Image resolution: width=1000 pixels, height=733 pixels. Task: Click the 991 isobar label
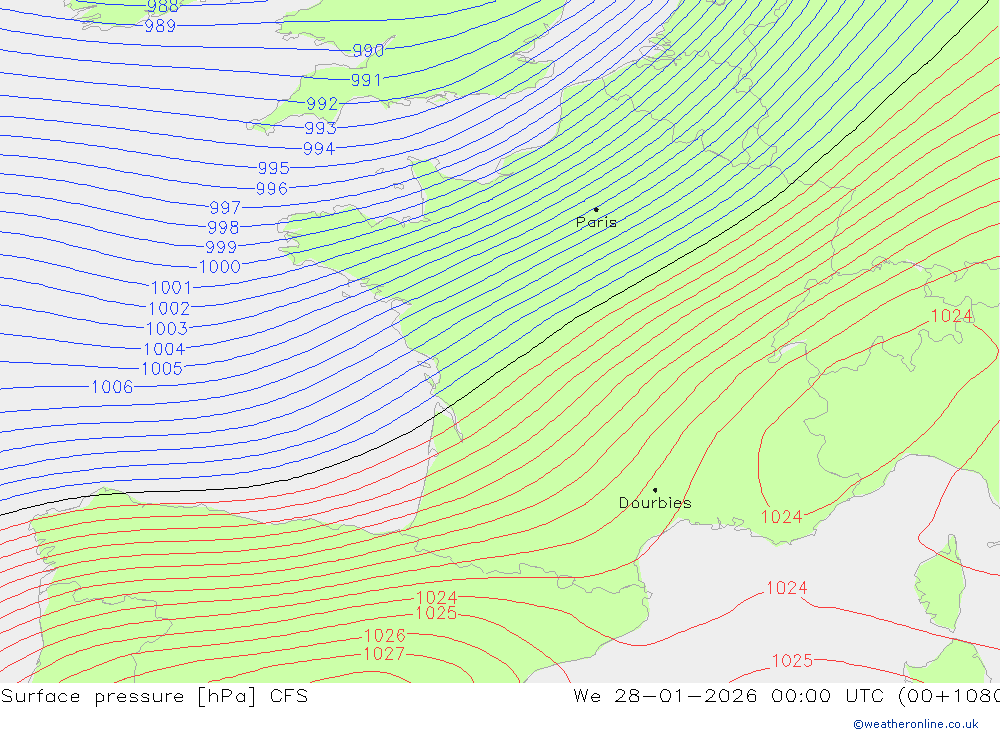366,80
